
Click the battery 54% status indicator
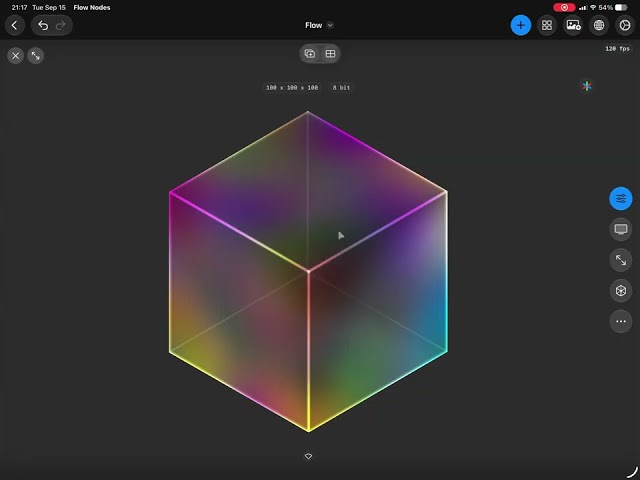613,7
